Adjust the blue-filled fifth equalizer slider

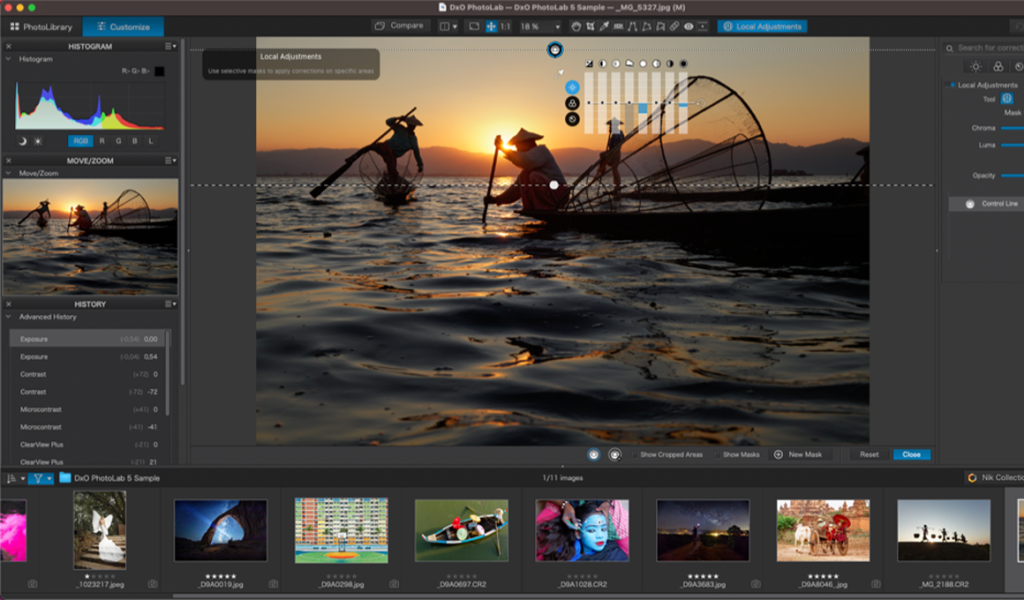tap(643, 102)
